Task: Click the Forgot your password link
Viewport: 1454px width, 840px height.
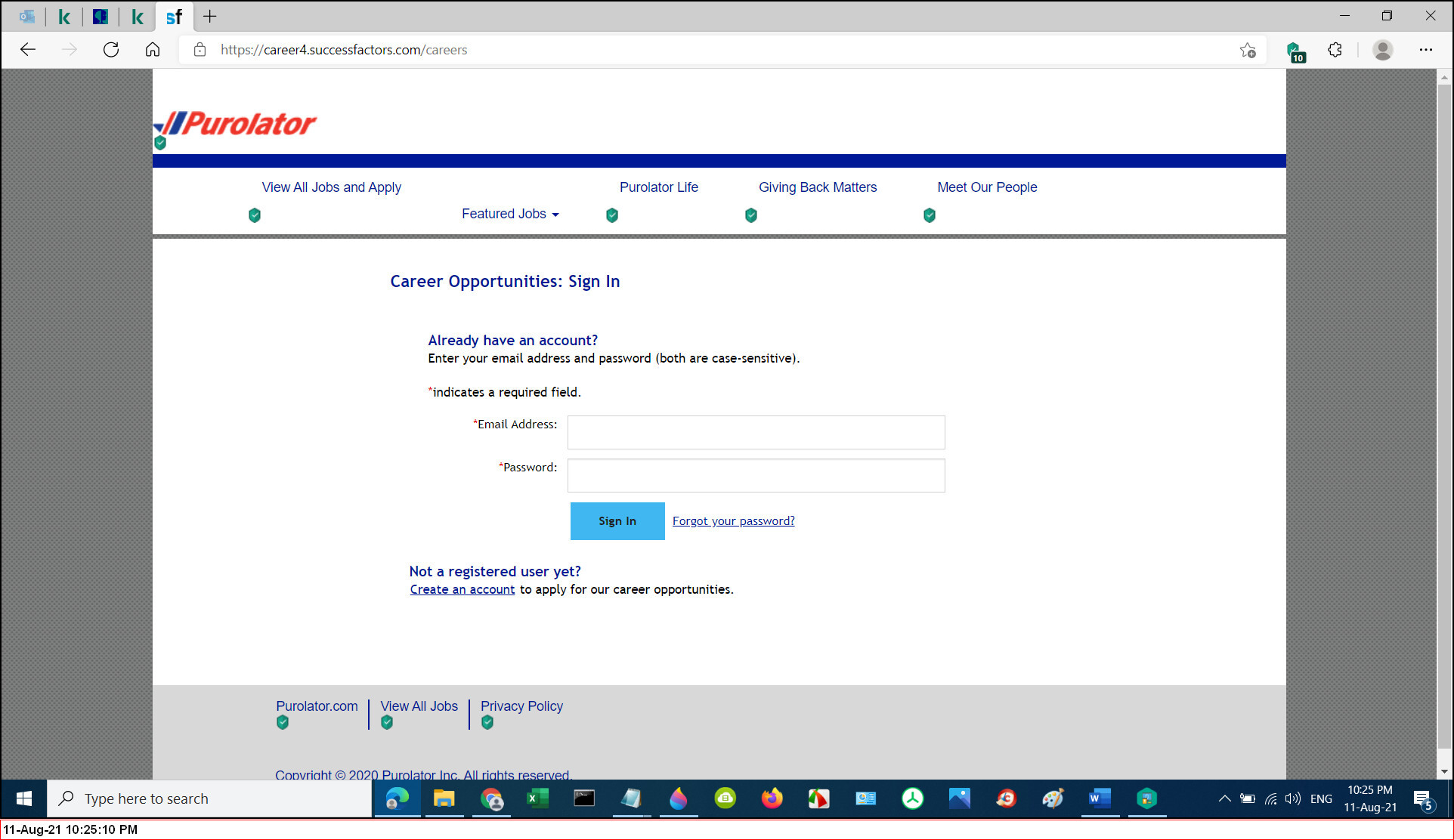Action: 733,521
